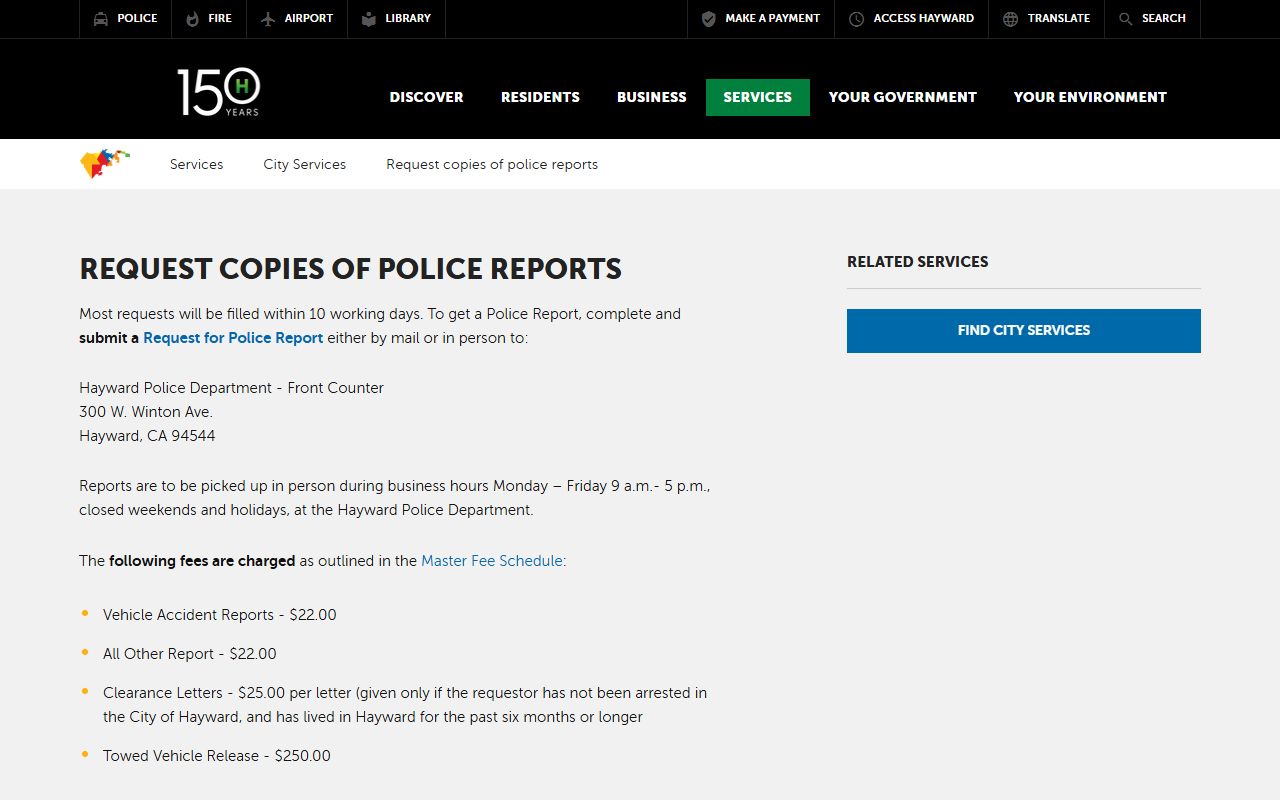Click the 'following fees are charged' bold text

pos(202,561)
